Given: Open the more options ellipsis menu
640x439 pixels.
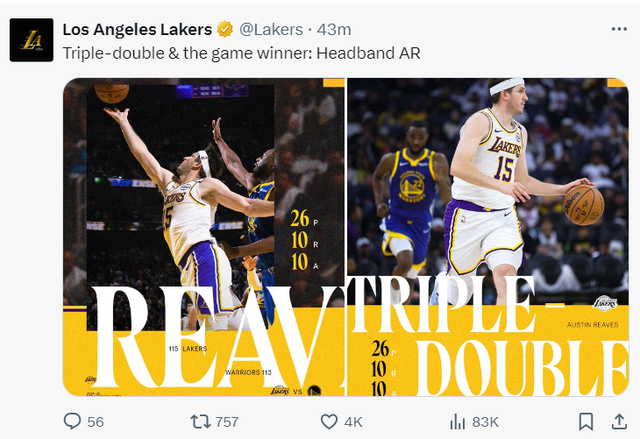Looking at the screenshot, I should click(x=619, y=29).
